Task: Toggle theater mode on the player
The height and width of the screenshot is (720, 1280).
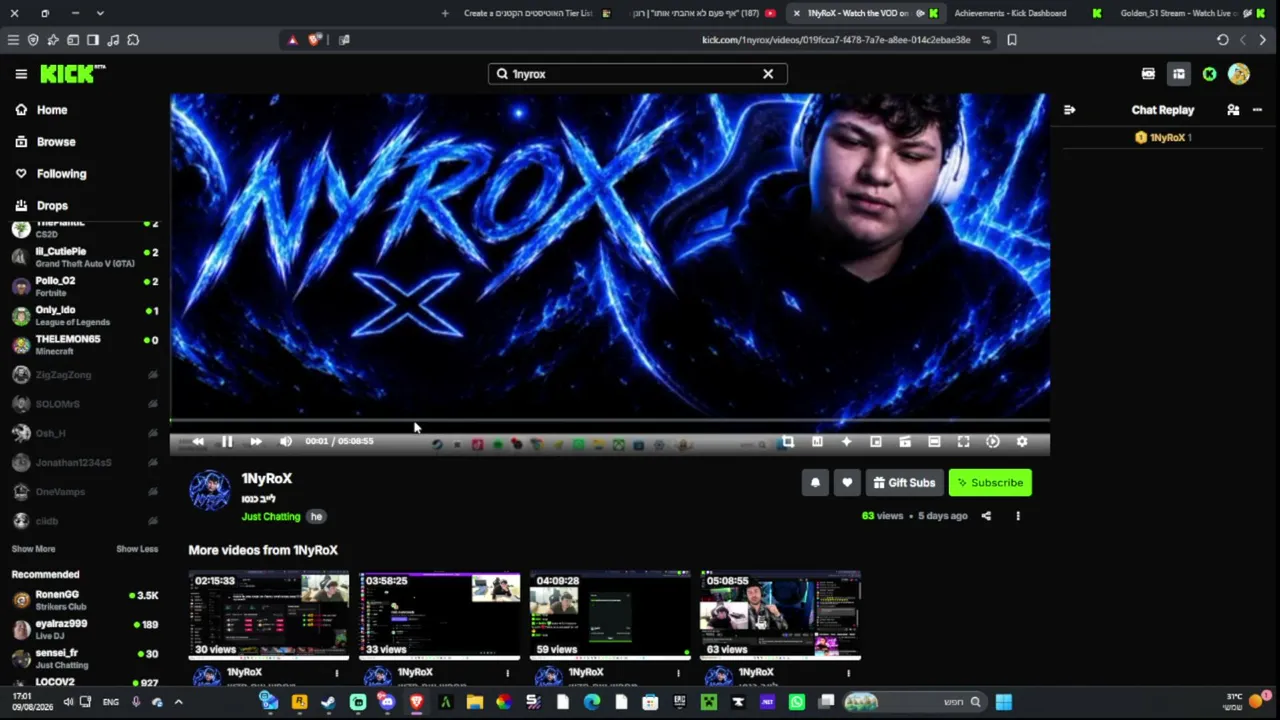Action: (934, 441)
